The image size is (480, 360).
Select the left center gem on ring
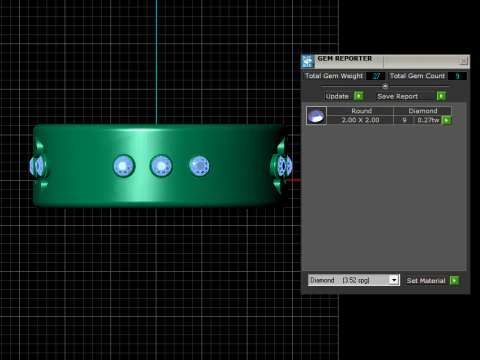124,166
